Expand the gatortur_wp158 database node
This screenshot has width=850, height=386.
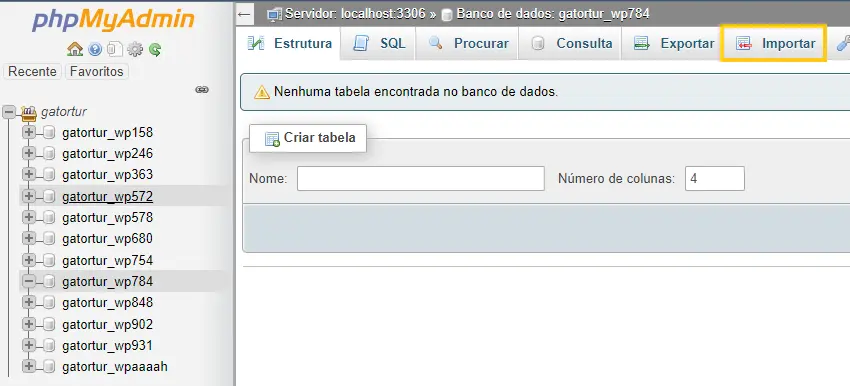pyautogui.click(x=29, y=132)
